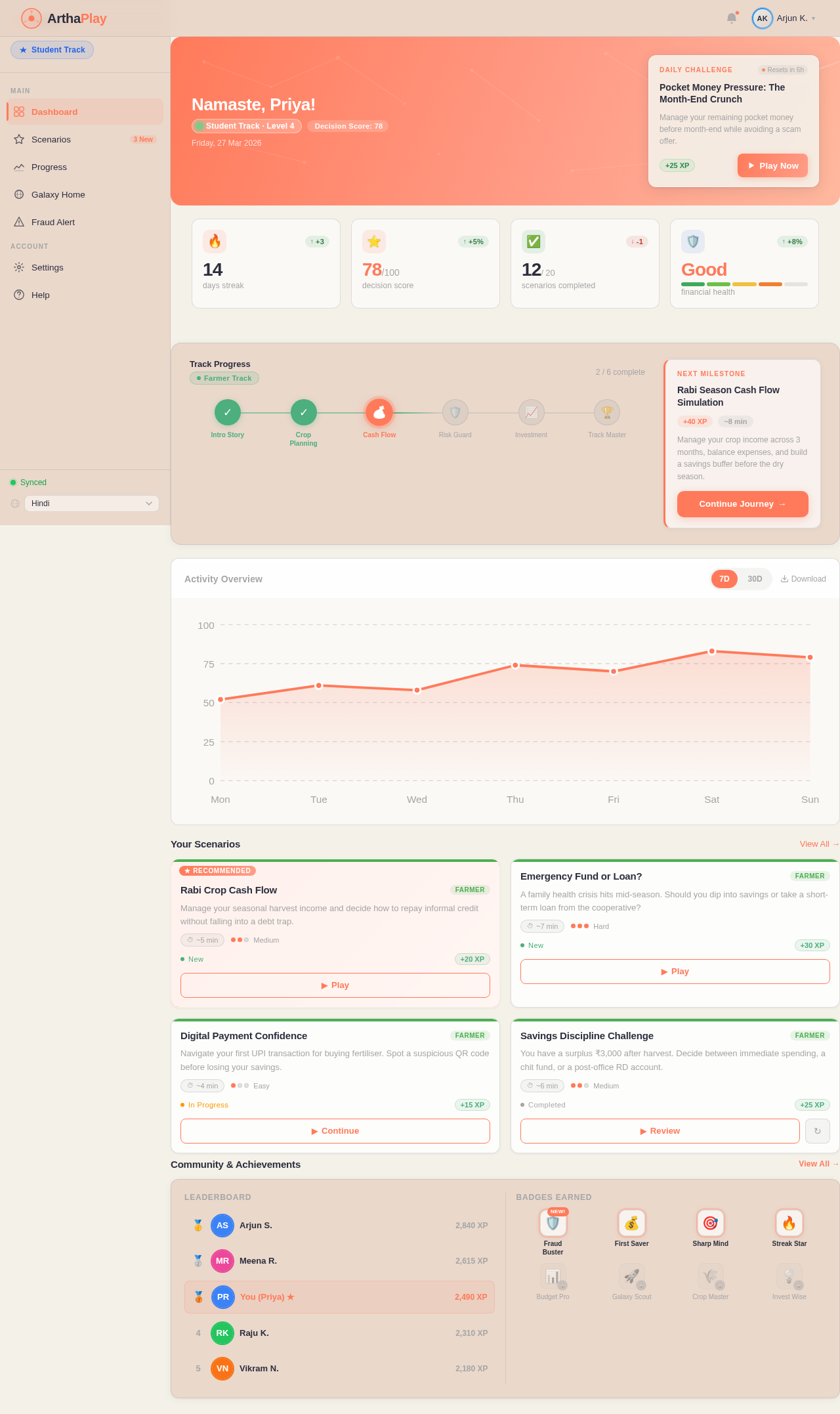Screen dimensions: 840x1414
Task: Click the checkmark icon on scenarios completed card
Action: pos(534,242)
